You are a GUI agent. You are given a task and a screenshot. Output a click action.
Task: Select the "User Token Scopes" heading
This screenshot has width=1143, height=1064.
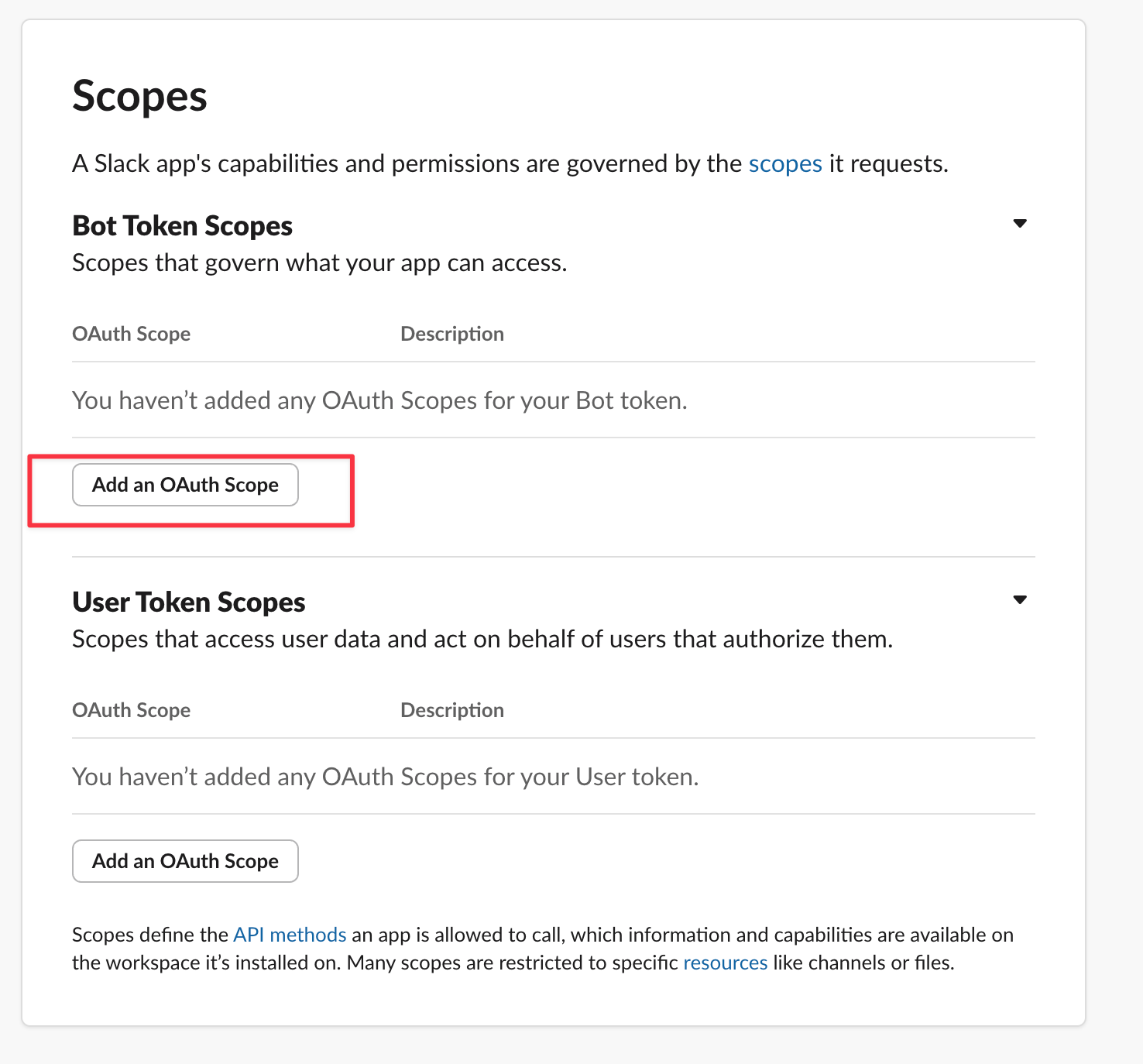[188, 602]
